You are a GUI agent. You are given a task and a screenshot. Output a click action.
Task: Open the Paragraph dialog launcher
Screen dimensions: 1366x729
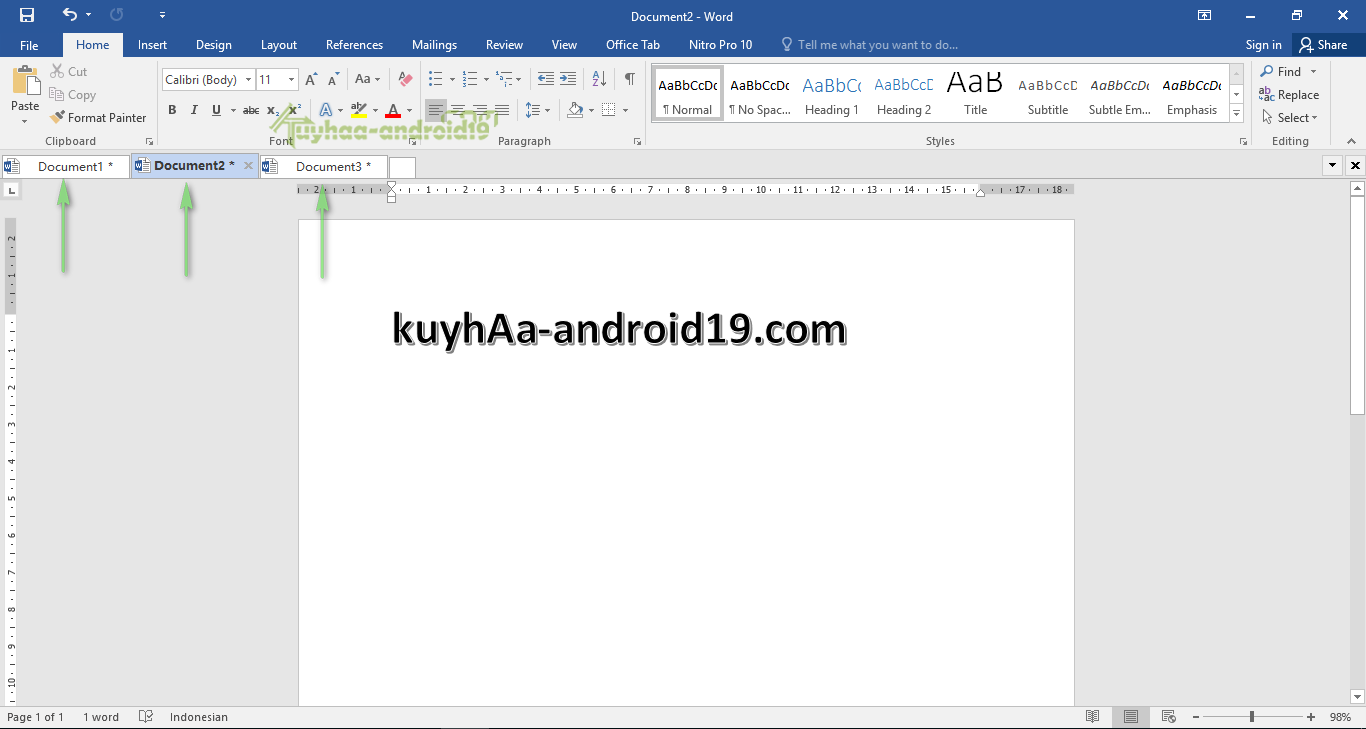638,142
